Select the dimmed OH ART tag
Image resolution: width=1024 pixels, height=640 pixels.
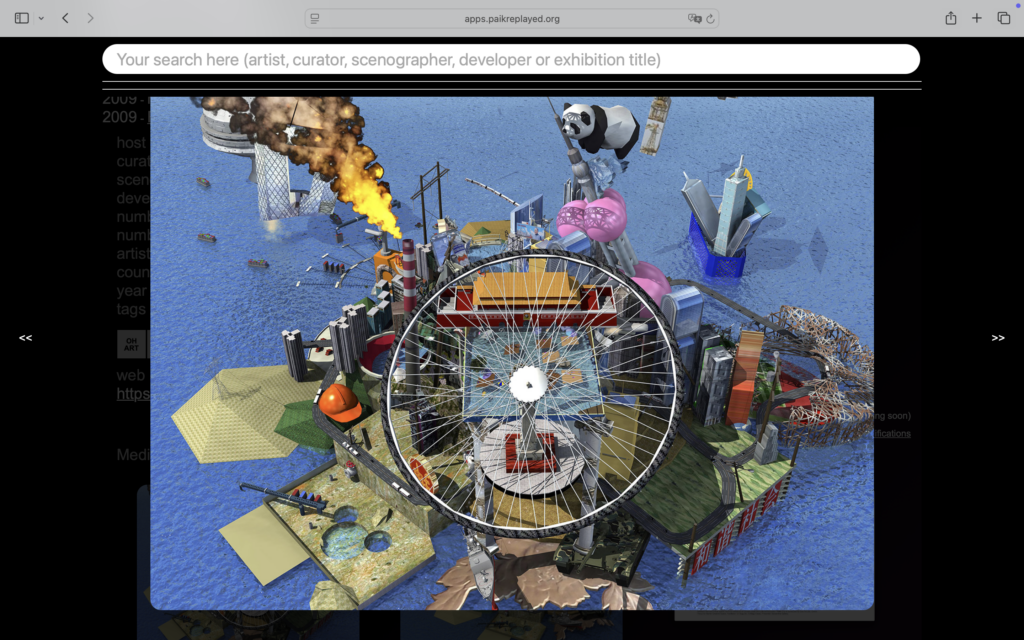[x=130, y=345]
